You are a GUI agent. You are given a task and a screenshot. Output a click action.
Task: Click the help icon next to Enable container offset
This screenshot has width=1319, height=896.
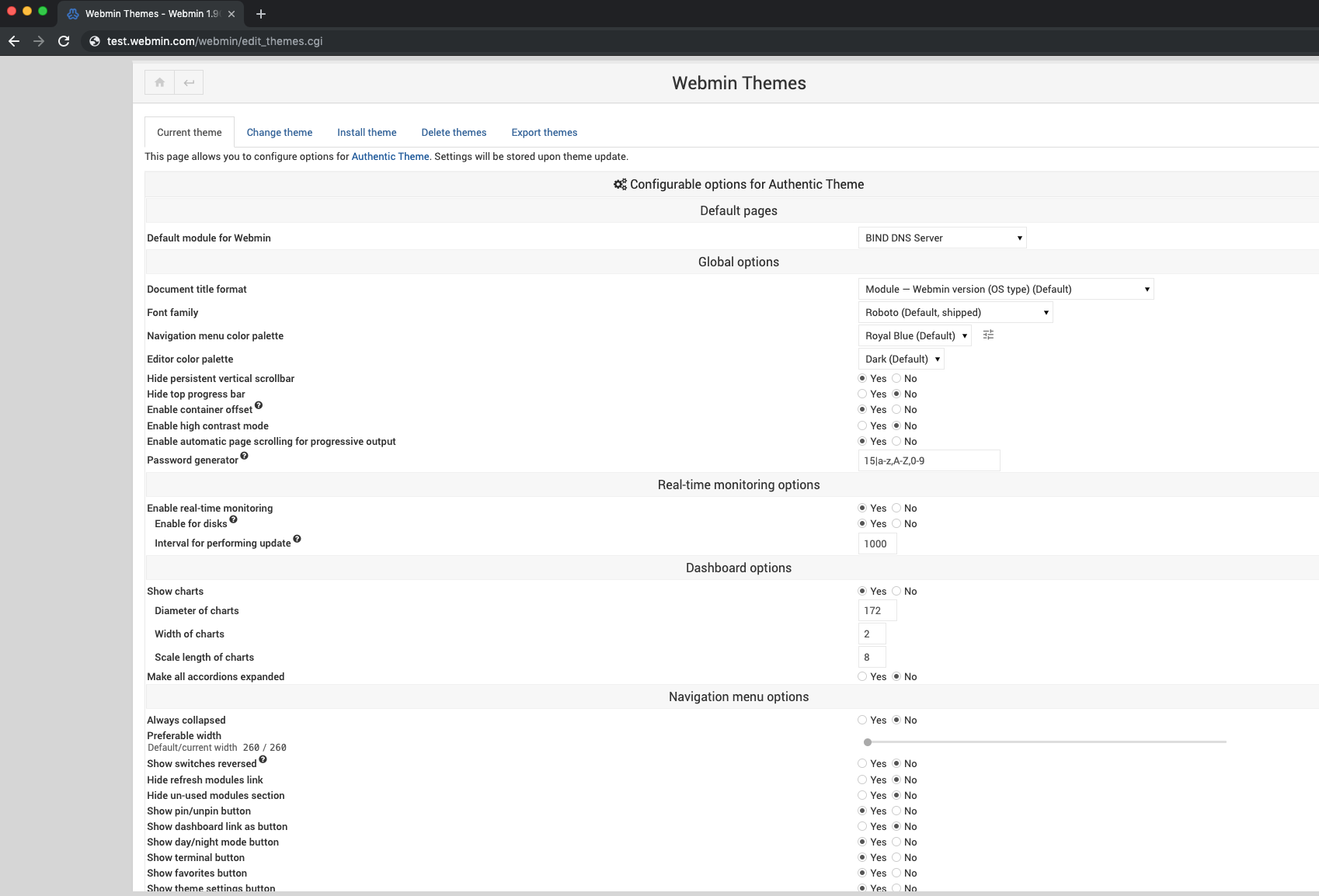click(259, 405)
